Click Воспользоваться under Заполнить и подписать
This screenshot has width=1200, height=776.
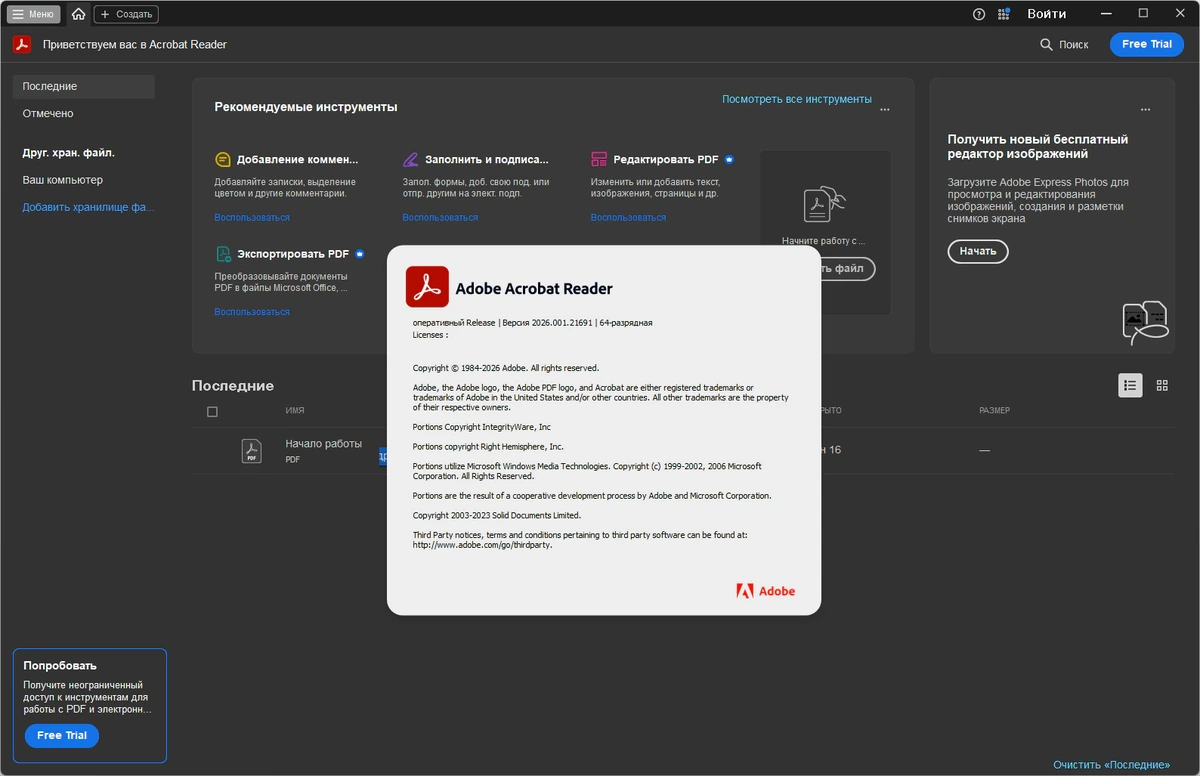(x=440, y=217)
